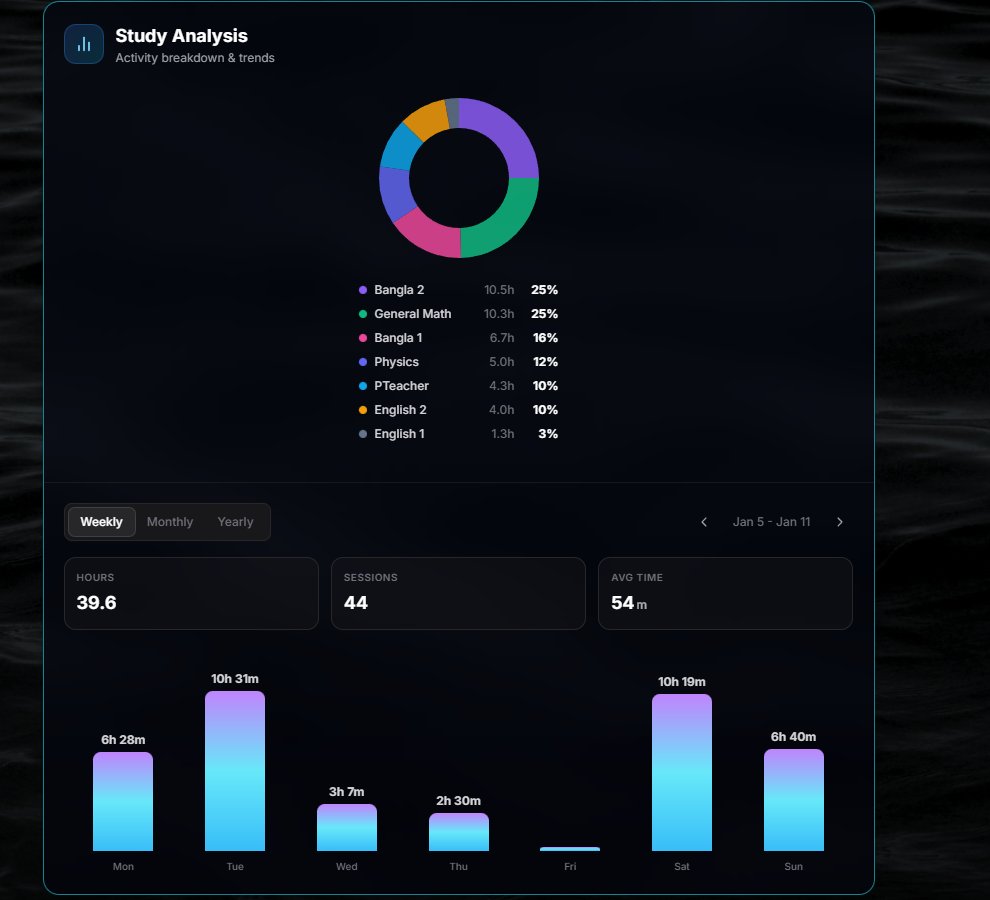Click the Tue axis label

click(x=235, y=867)
